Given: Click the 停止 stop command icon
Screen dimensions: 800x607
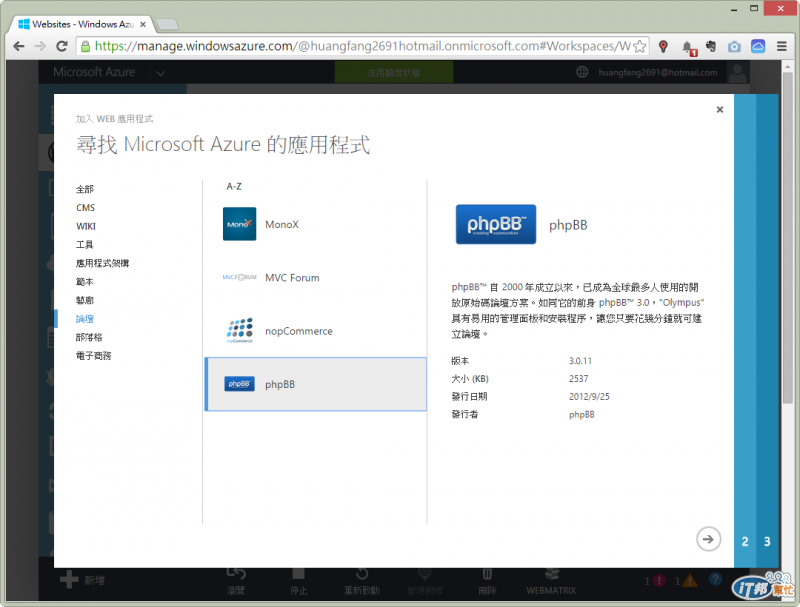Looking at the screenshot, I should [298, 574].
